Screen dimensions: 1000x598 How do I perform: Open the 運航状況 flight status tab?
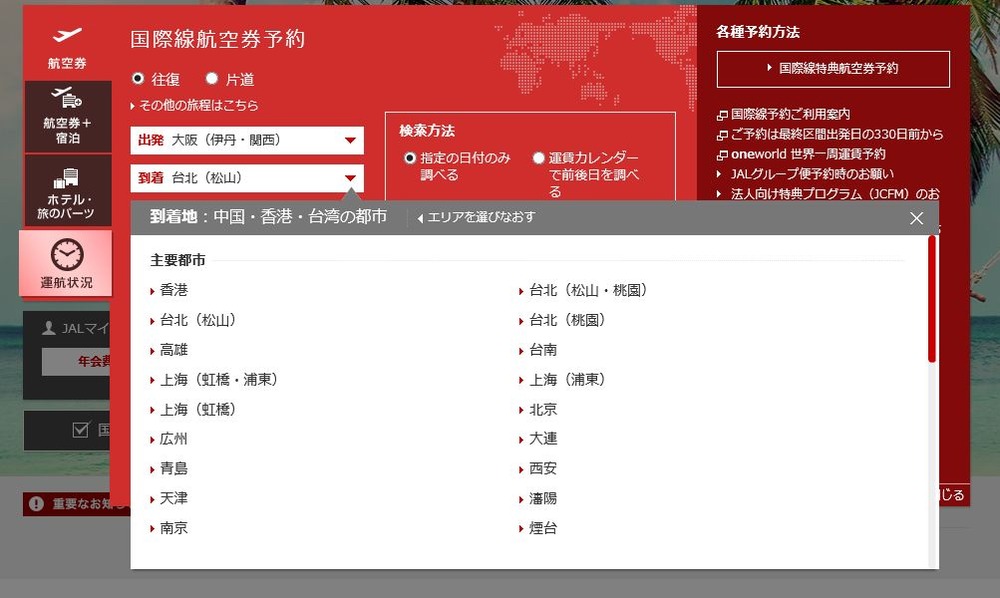(x=66, y=263)
